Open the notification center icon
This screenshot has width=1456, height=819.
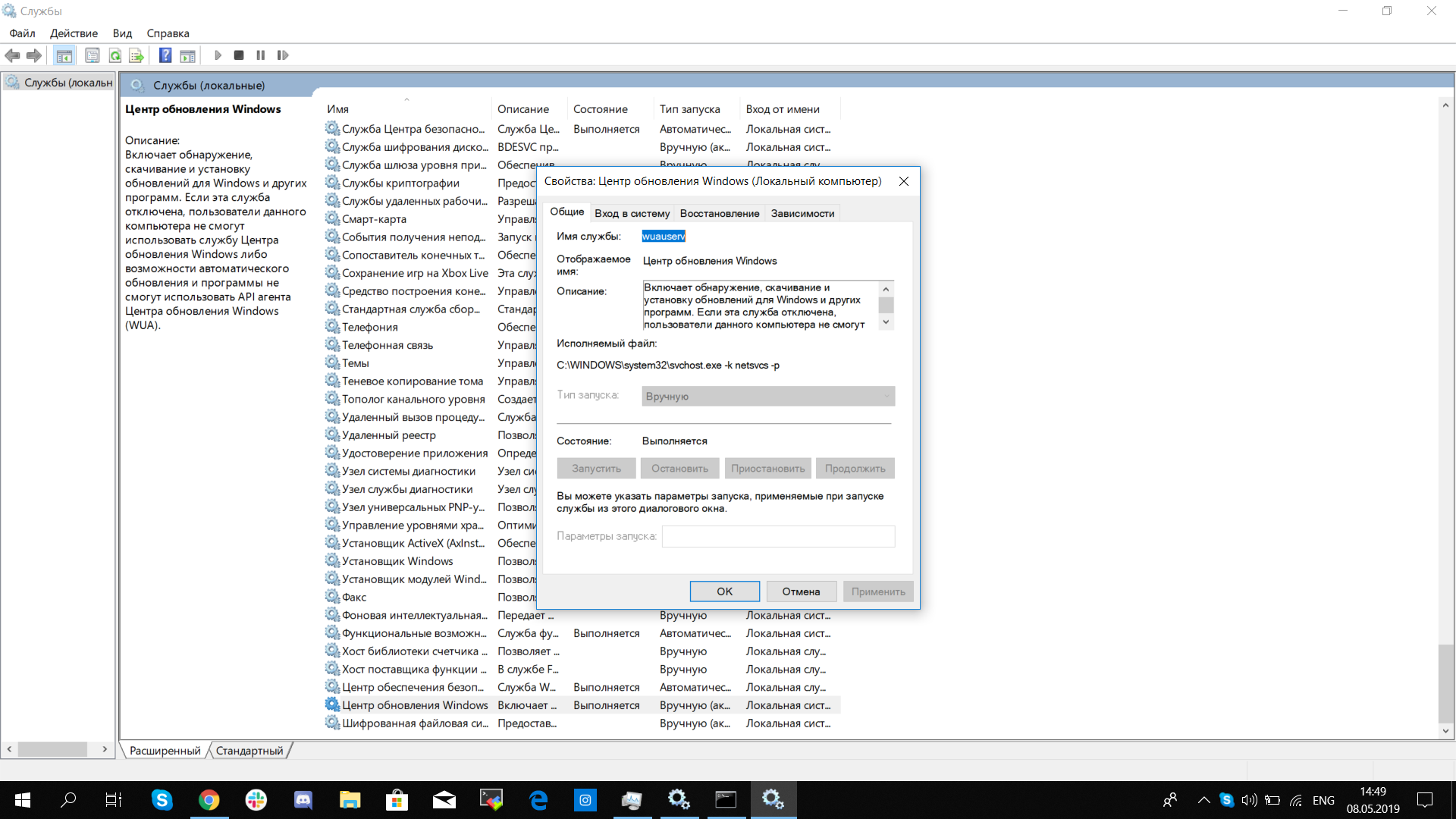click(1425, 800)
